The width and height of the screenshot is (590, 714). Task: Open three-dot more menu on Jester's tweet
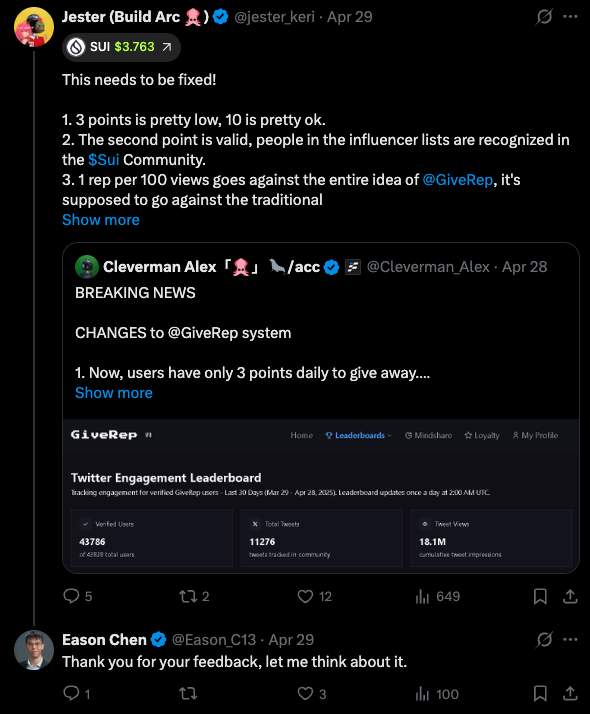click(x=570, y=17)
